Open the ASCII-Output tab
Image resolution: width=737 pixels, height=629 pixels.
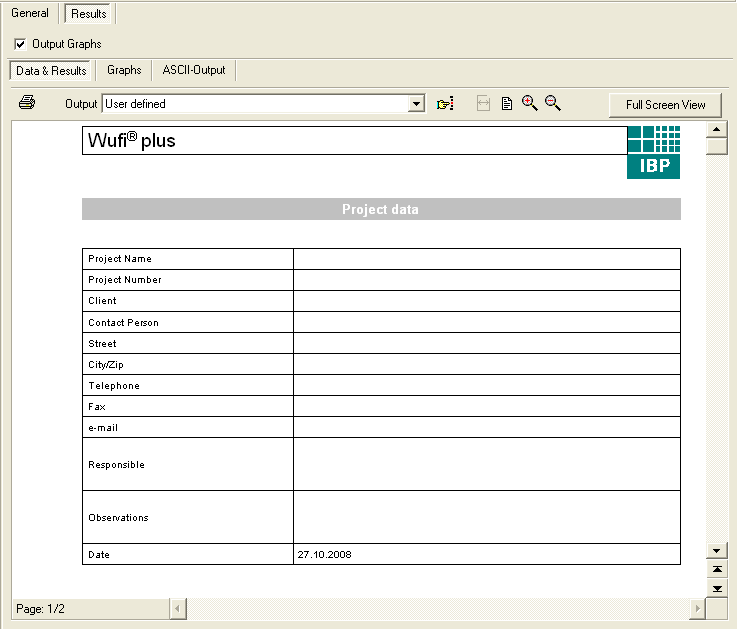194,70
